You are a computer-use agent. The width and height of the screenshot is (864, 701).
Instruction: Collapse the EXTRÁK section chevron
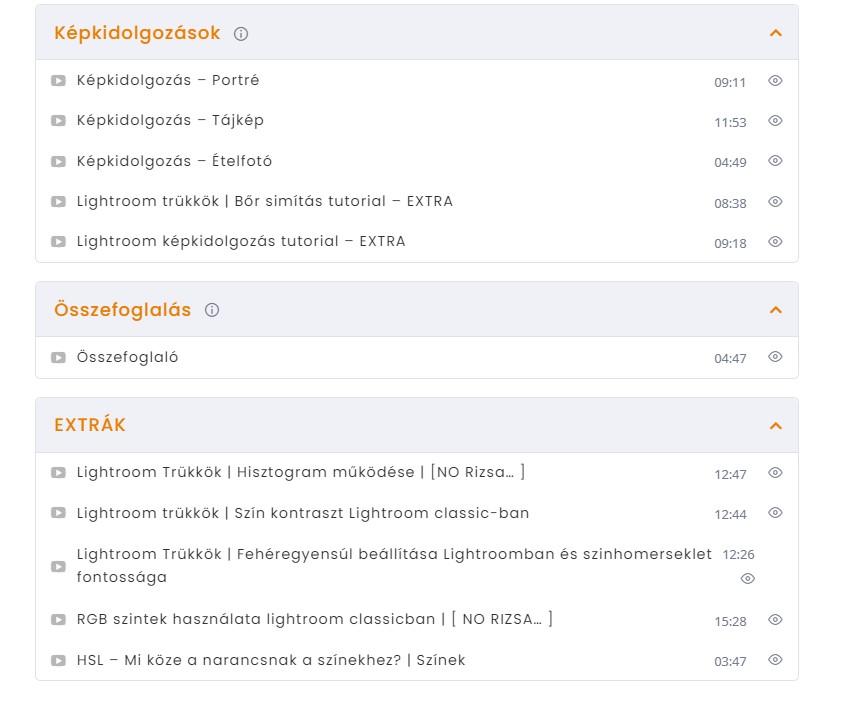776,425
